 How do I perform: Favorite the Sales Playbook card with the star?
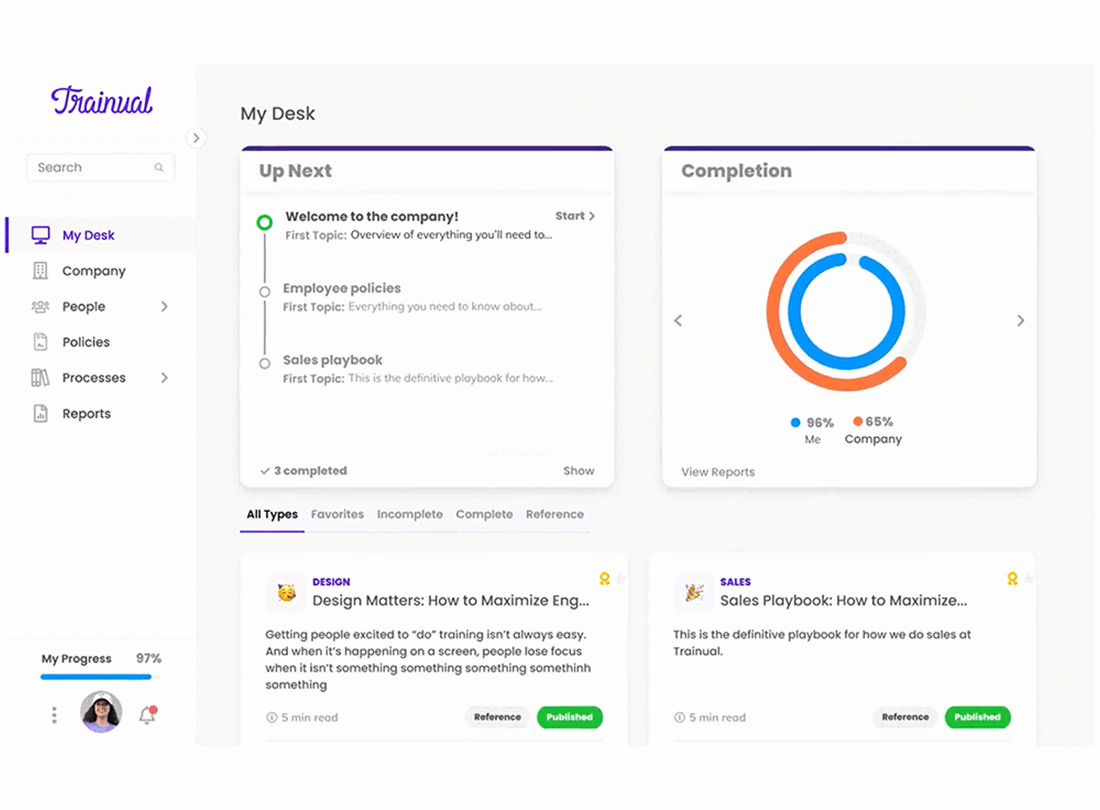point(1028,579)
